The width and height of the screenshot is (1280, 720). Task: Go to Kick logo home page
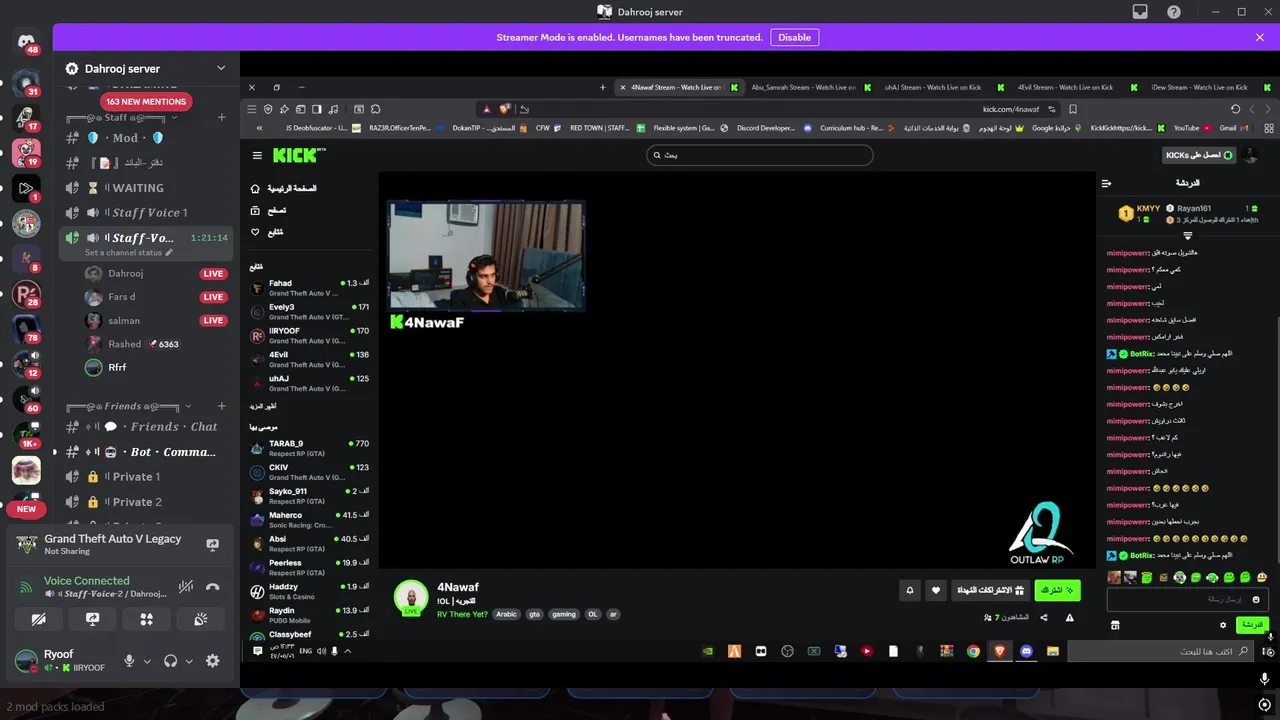tap(297, 155)
